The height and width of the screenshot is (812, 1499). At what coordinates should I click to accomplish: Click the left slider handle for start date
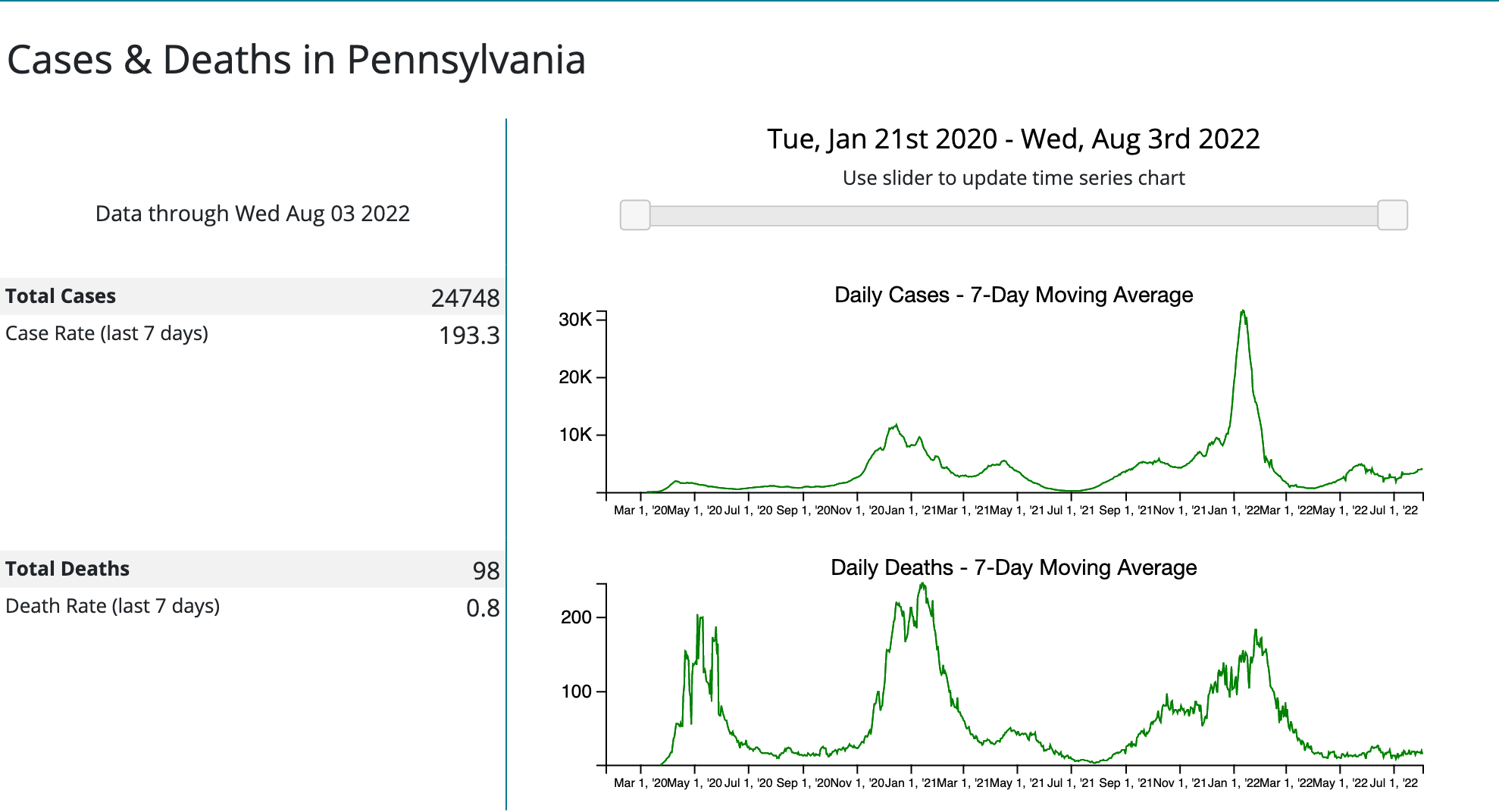coord(635,215)
